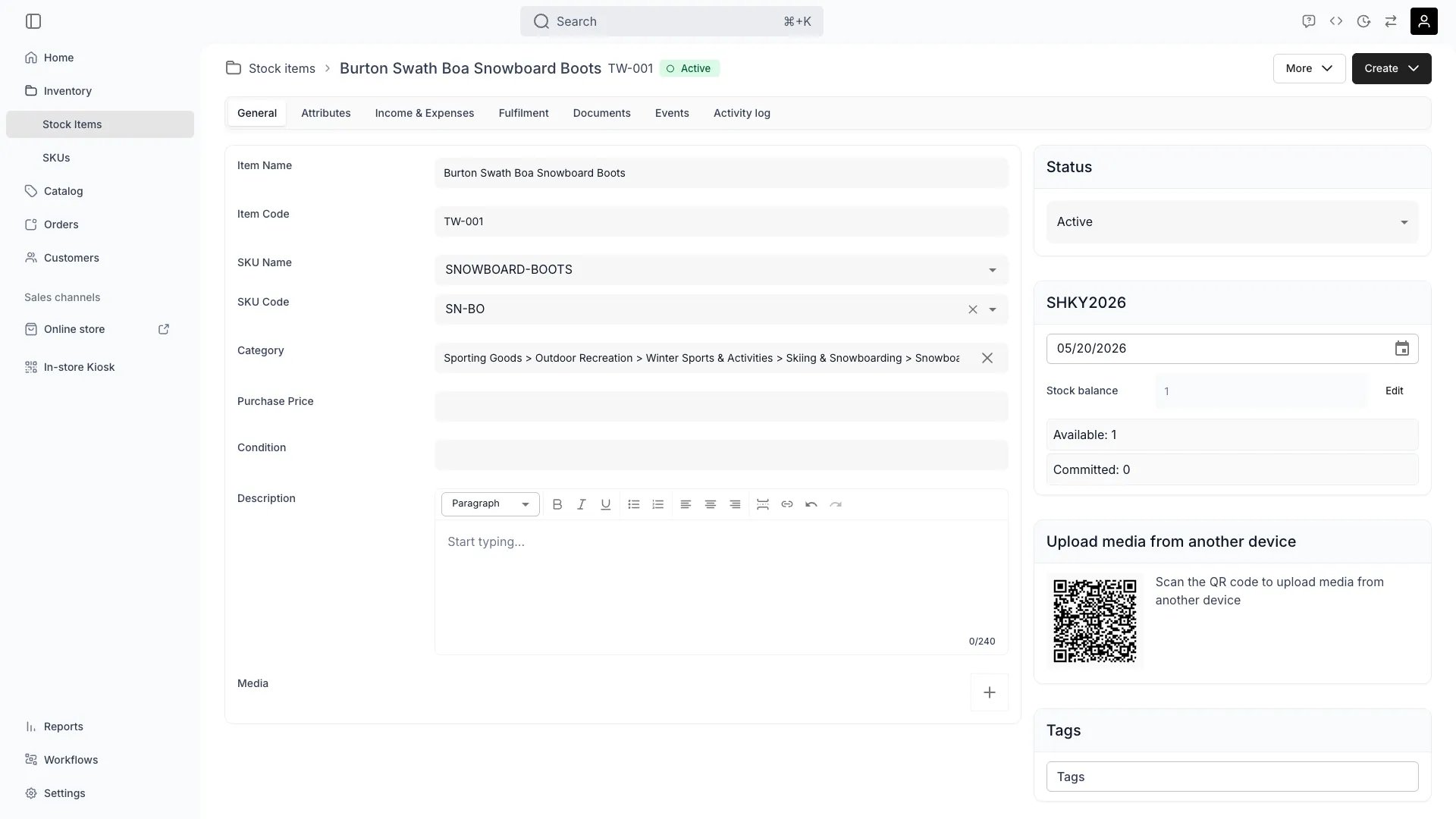
Task: Clear the Category selection with the X
Action: (987, 358)
